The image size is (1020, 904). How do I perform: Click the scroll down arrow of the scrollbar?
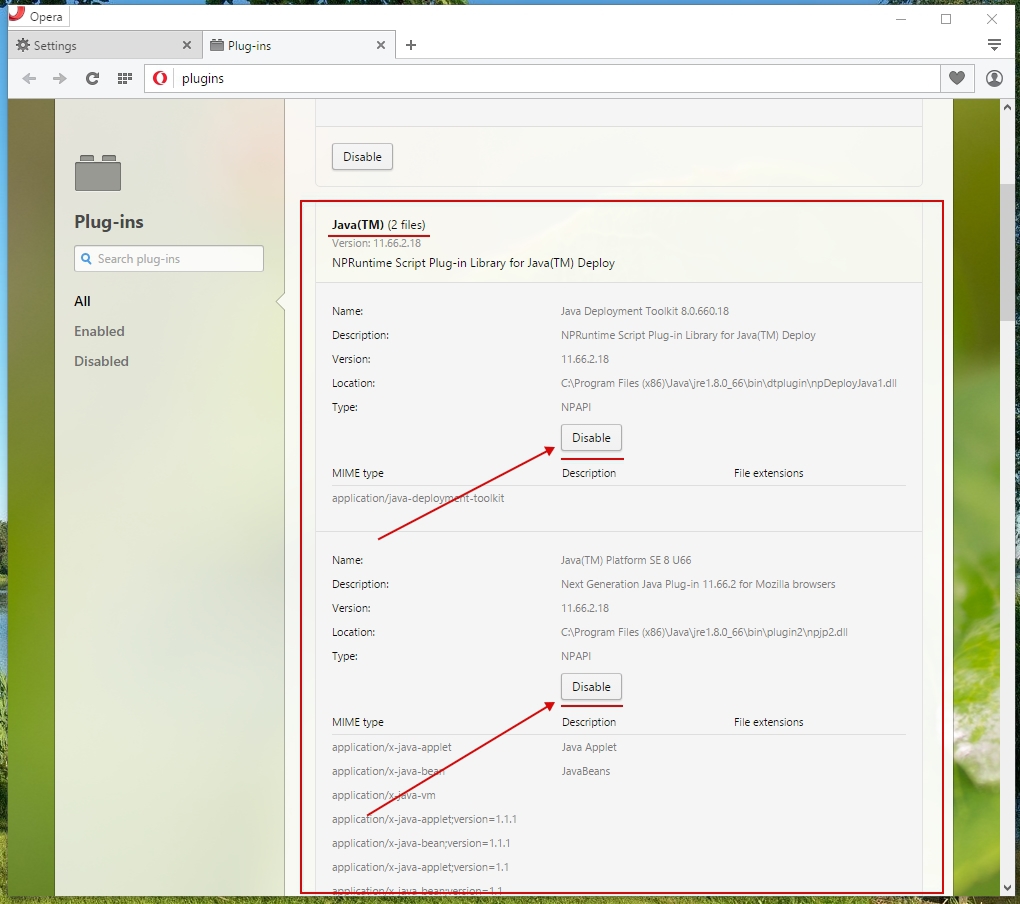coord(1008,887)
